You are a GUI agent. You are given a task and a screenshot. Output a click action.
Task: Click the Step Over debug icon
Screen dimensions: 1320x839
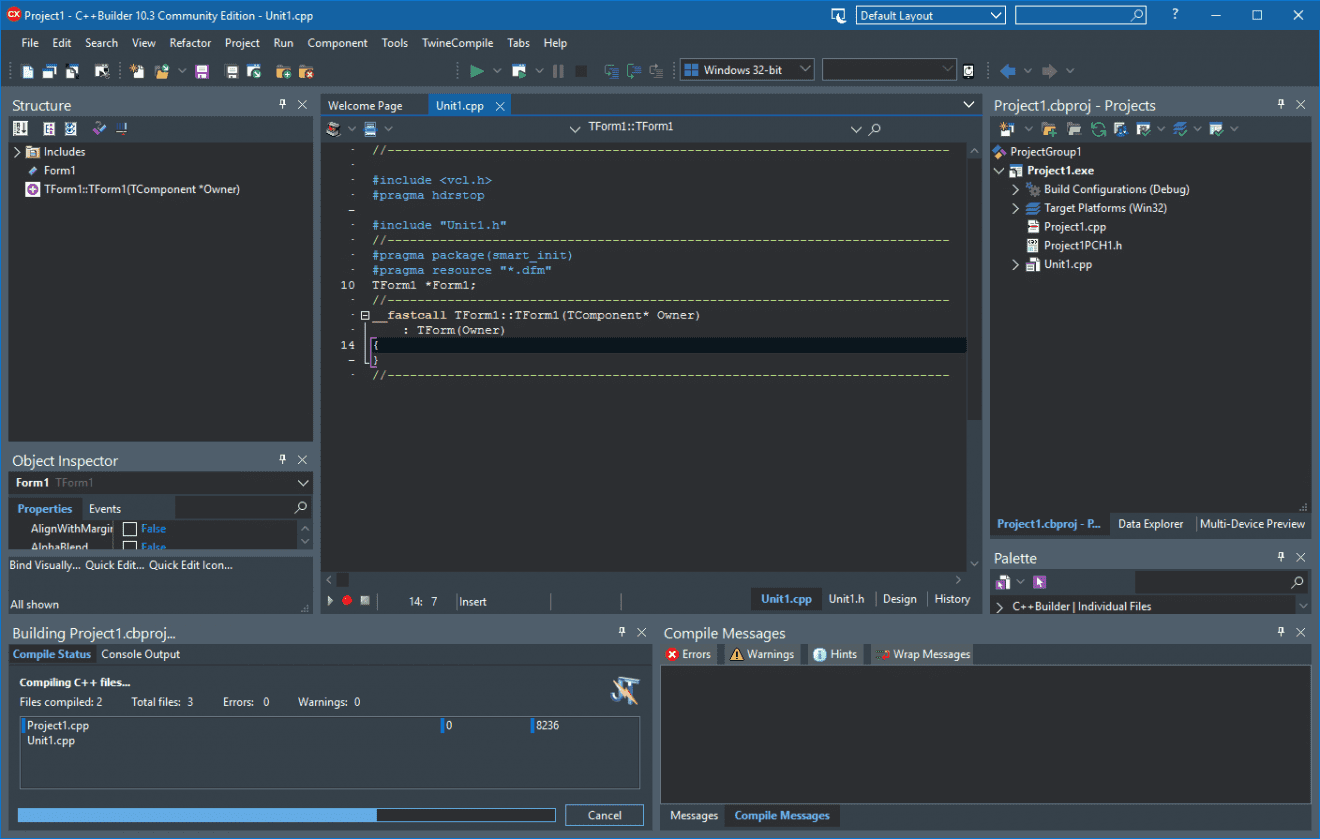634,71
